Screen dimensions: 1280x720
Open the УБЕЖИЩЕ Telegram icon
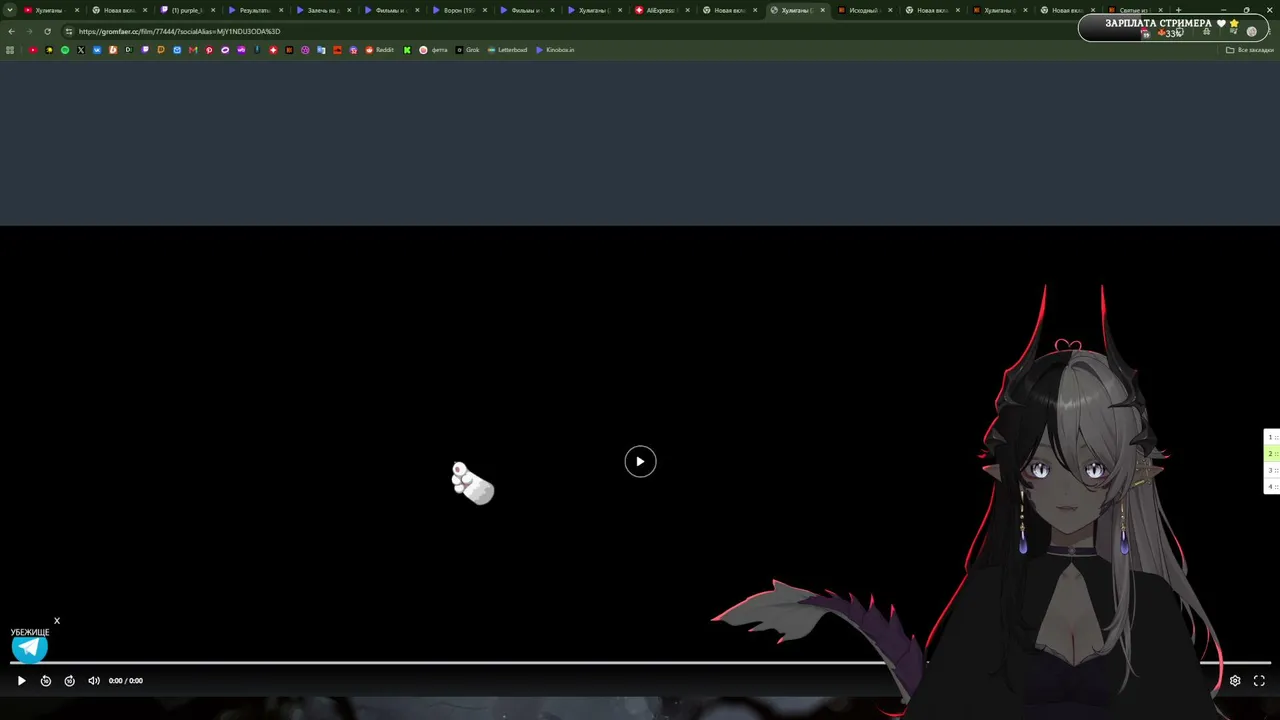point(30,648)
